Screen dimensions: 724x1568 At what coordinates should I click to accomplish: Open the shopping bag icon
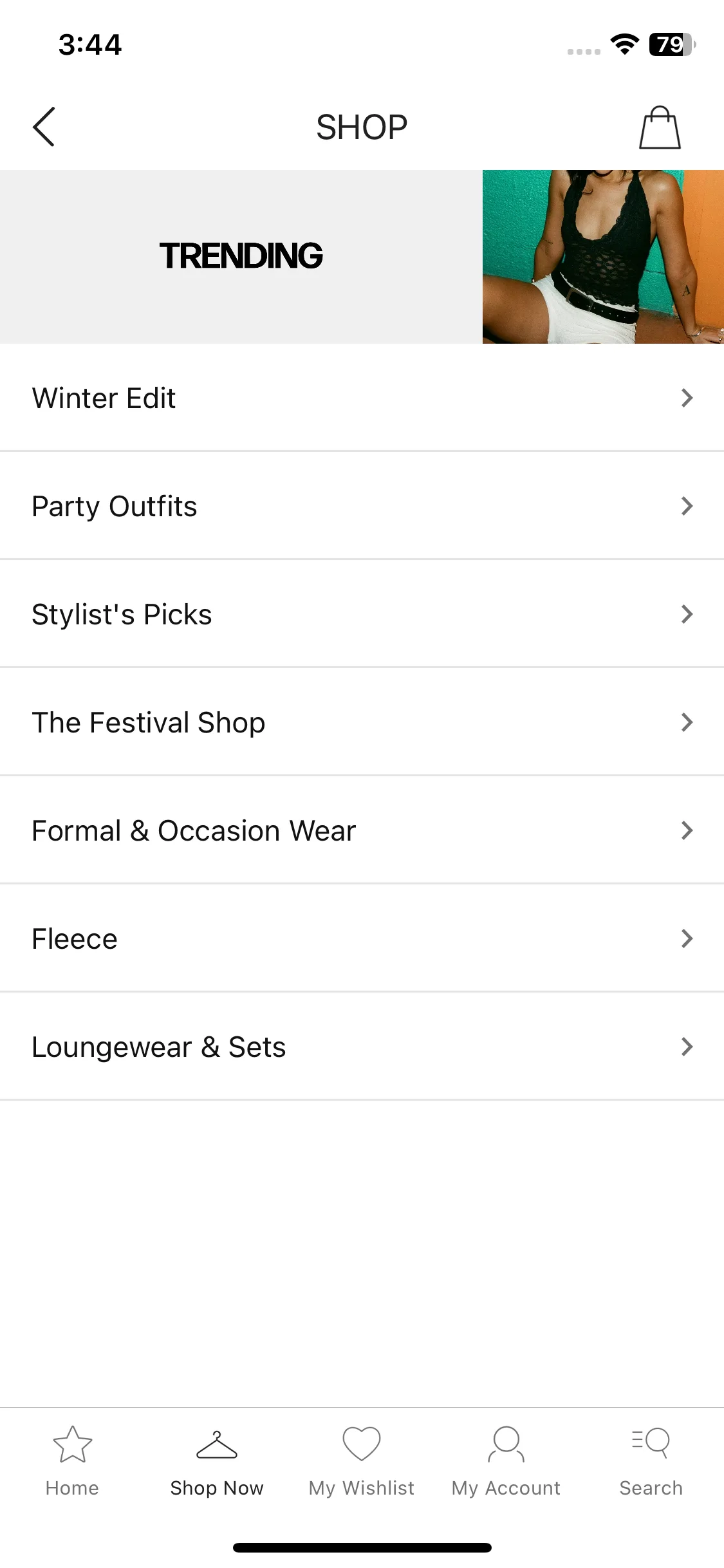(x=660, y=127)
